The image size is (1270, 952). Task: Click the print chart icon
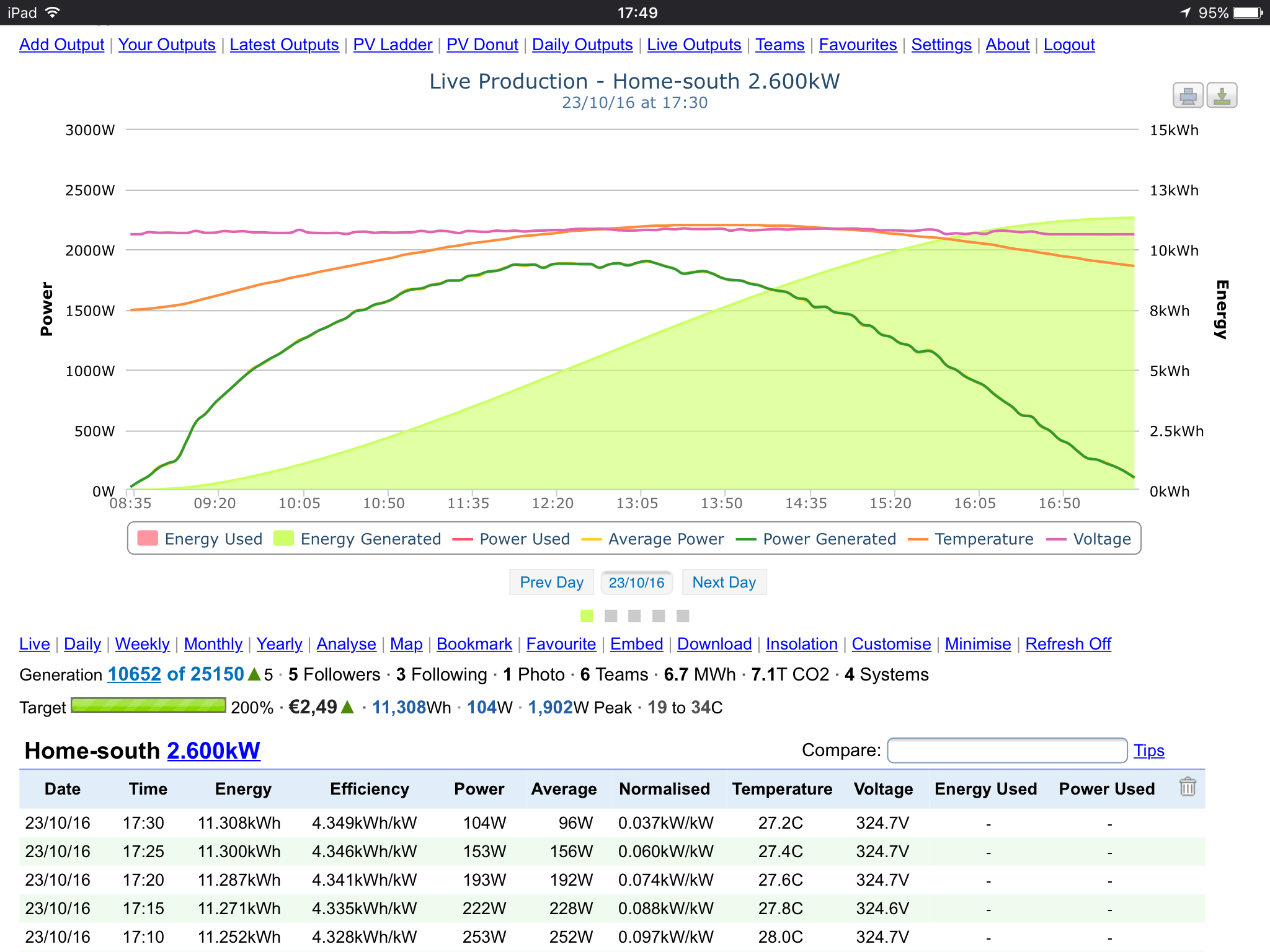(1188, 96)
